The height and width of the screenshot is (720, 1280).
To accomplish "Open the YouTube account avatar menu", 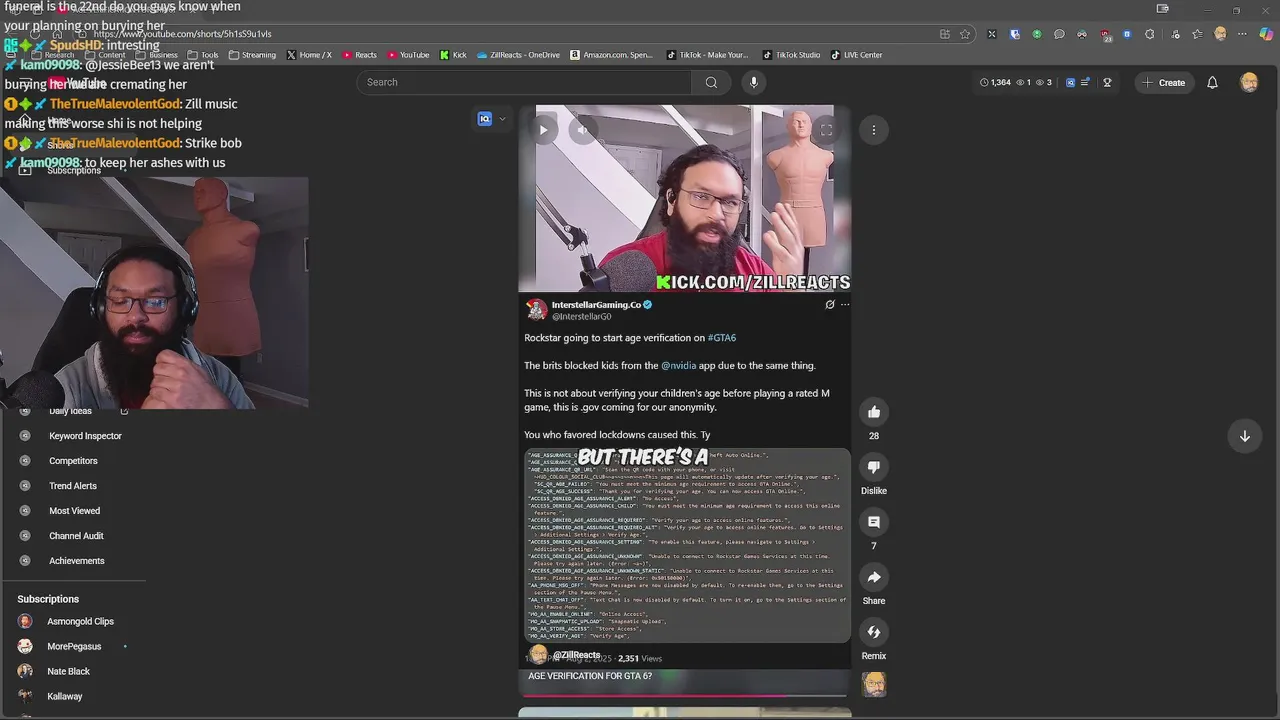I will pyautogui.click(x=1249, y=82).
